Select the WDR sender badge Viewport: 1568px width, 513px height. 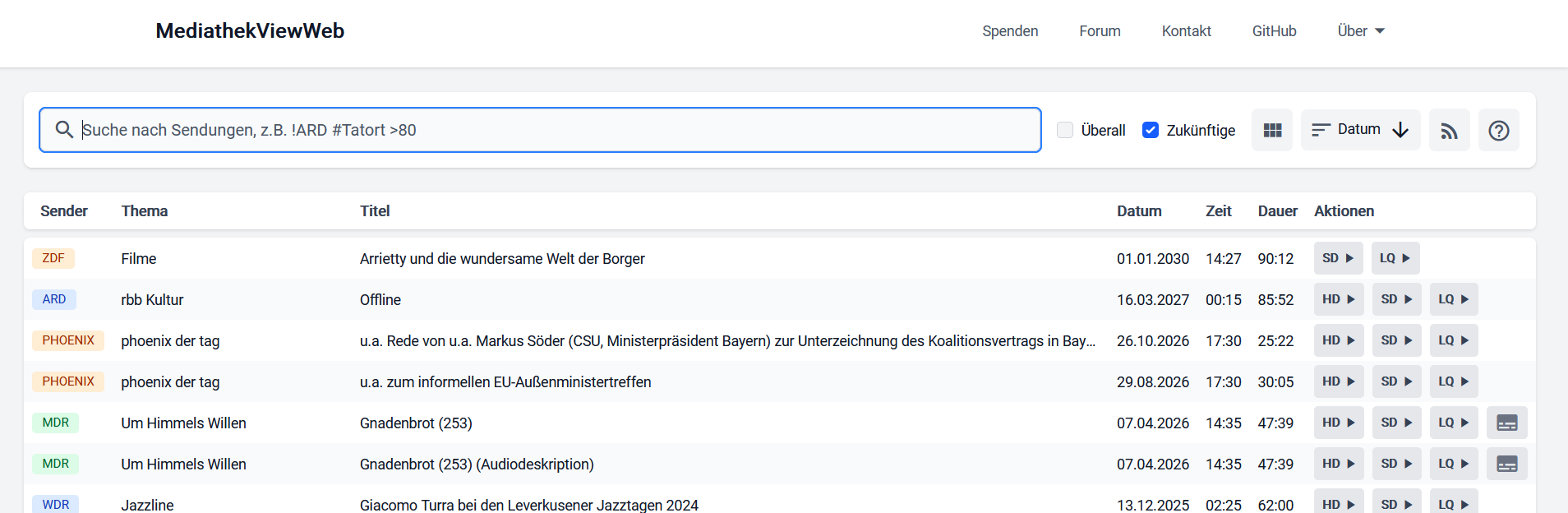pos(56,504)
